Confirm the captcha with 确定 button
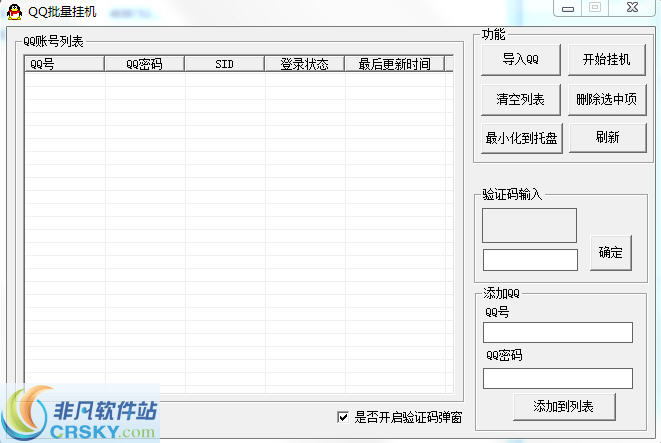The image size is (661, 443). (x=611, y=252)
